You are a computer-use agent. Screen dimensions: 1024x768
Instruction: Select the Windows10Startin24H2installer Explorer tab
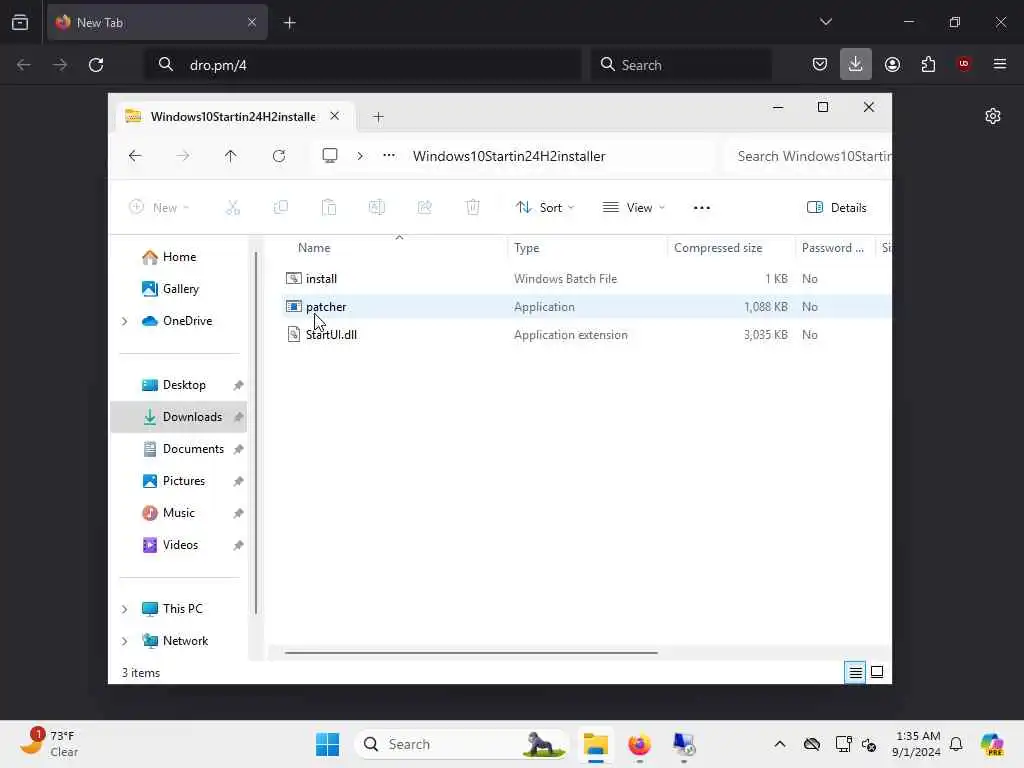[234, 116]
